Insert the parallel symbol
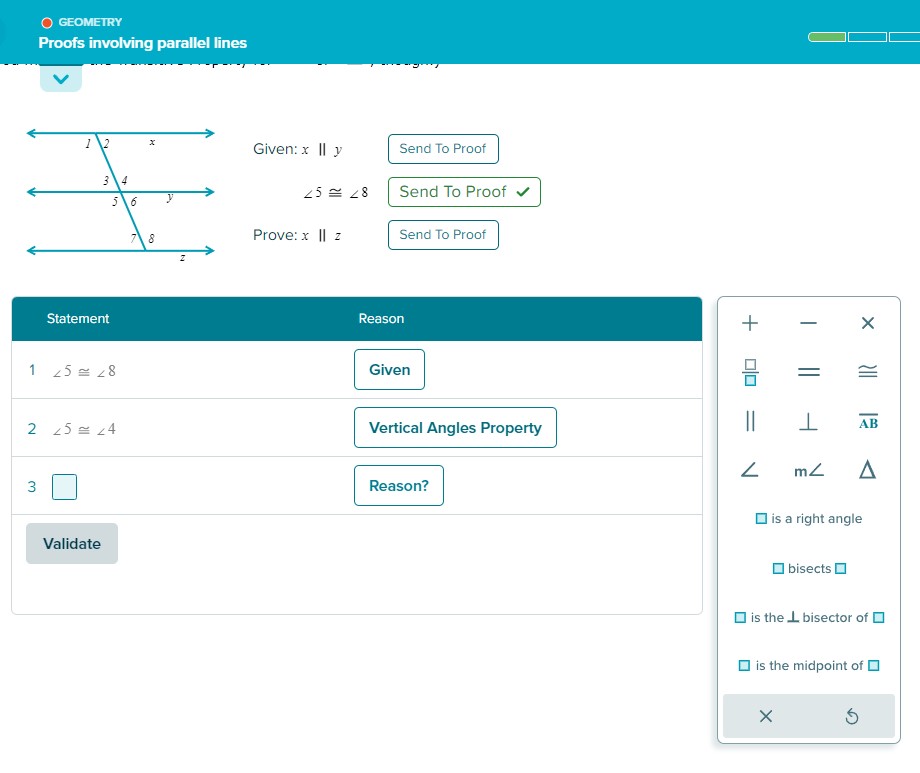 click(x=749, y=421)
